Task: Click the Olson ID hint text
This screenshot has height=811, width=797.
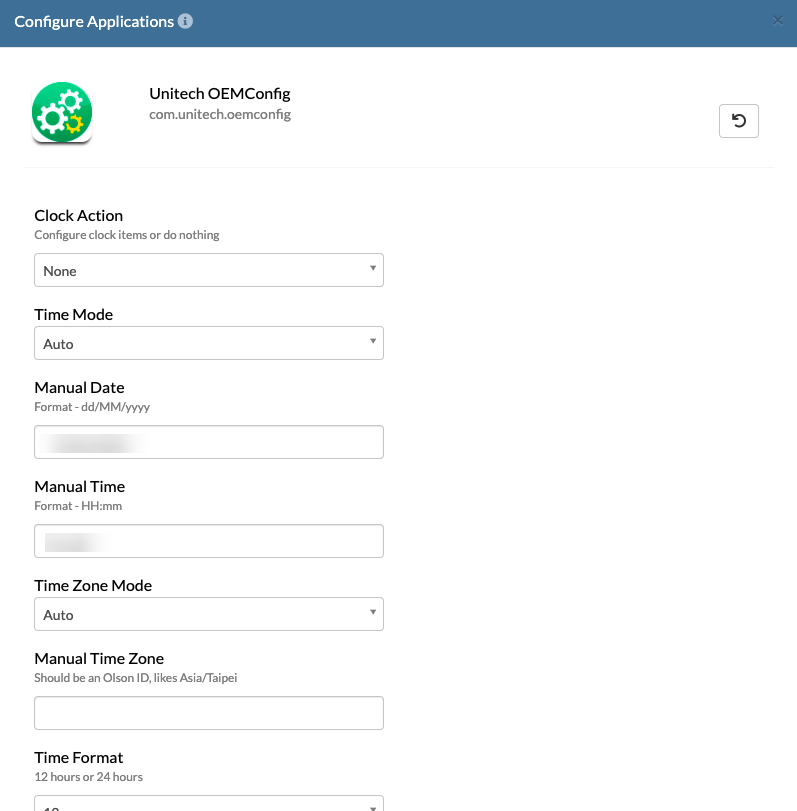Action: pyautogui.click(x=136, y=678)
